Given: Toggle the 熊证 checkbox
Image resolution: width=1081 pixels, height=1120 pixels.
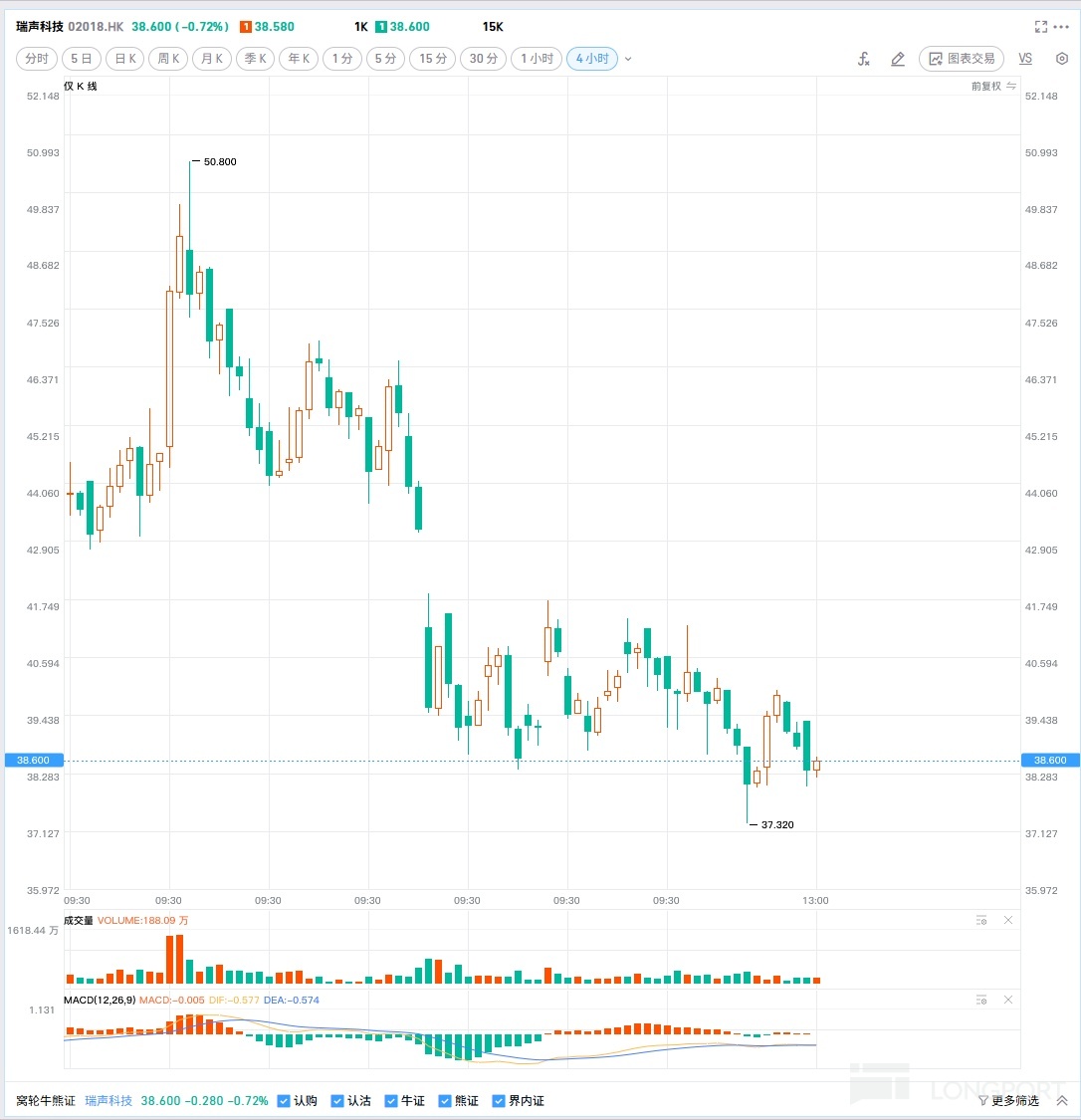Looking at the screenshot, I should pyautogui.click(x=445, y=1101).
